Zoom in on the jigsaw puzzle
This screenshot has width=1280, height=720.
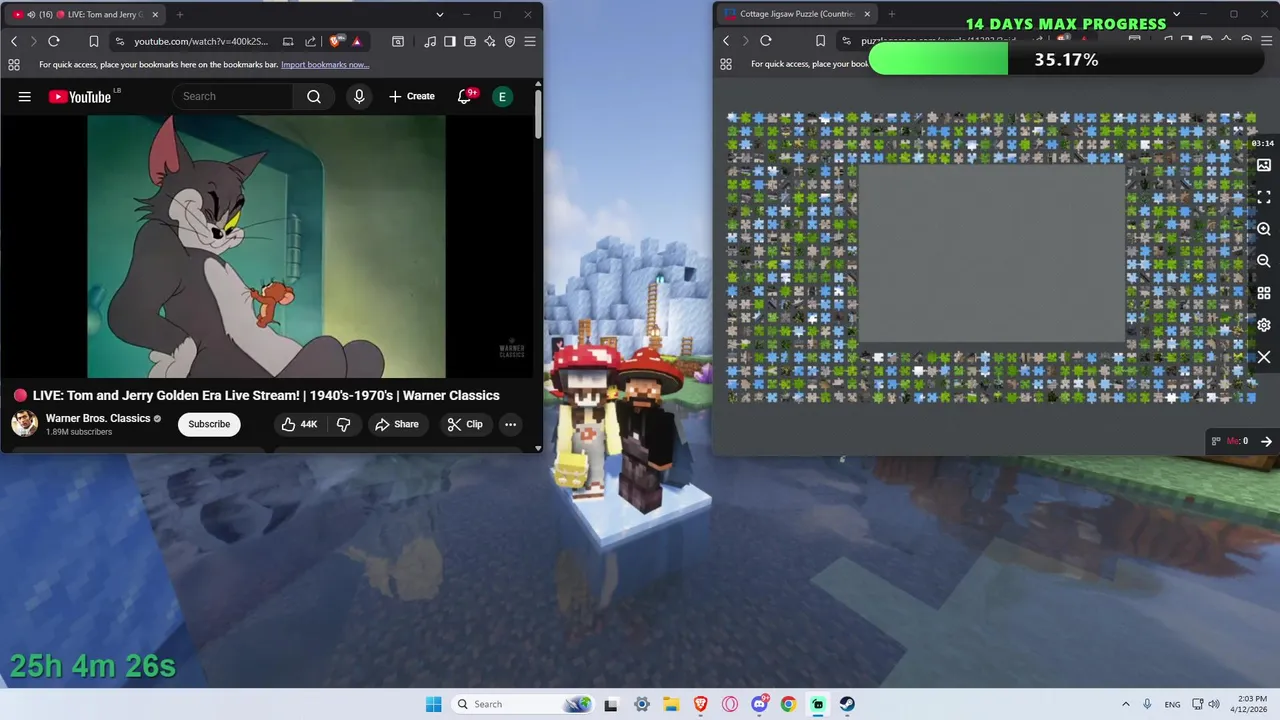(x=1264, y=229)
